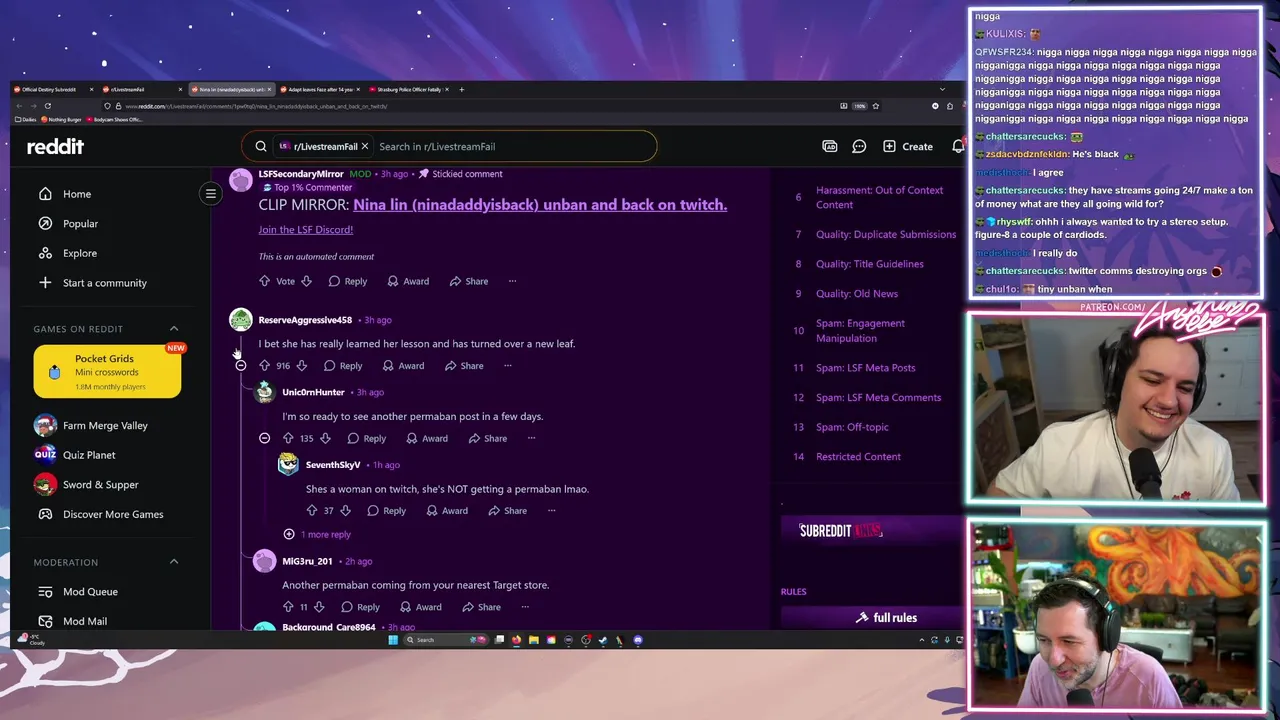Open the Windows Start menu
Viewport: 1280px width, 720px height.
(393, 640)
